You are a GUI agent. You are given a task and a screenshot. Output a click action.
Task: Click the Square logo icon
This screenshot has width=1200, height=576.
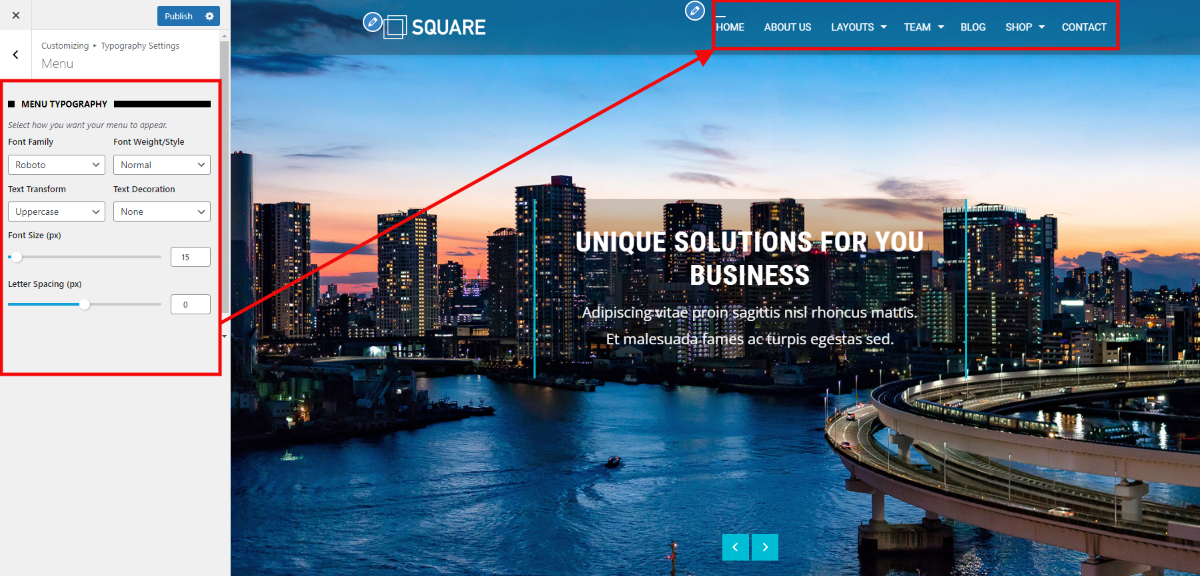click(396, 26)
